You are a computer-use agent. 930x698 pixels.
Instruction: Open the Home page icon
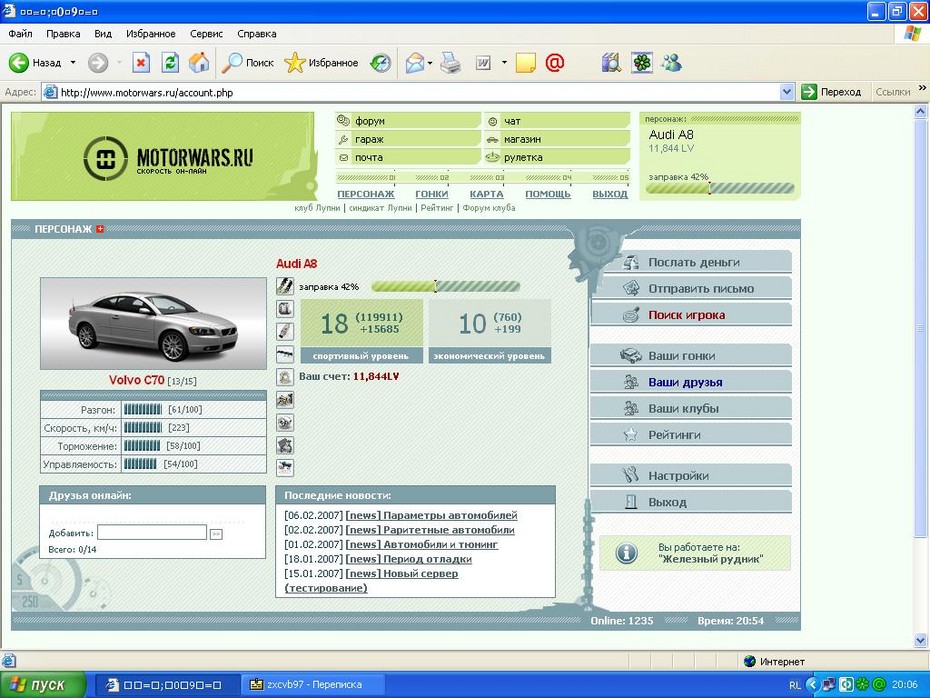(199, 62)
